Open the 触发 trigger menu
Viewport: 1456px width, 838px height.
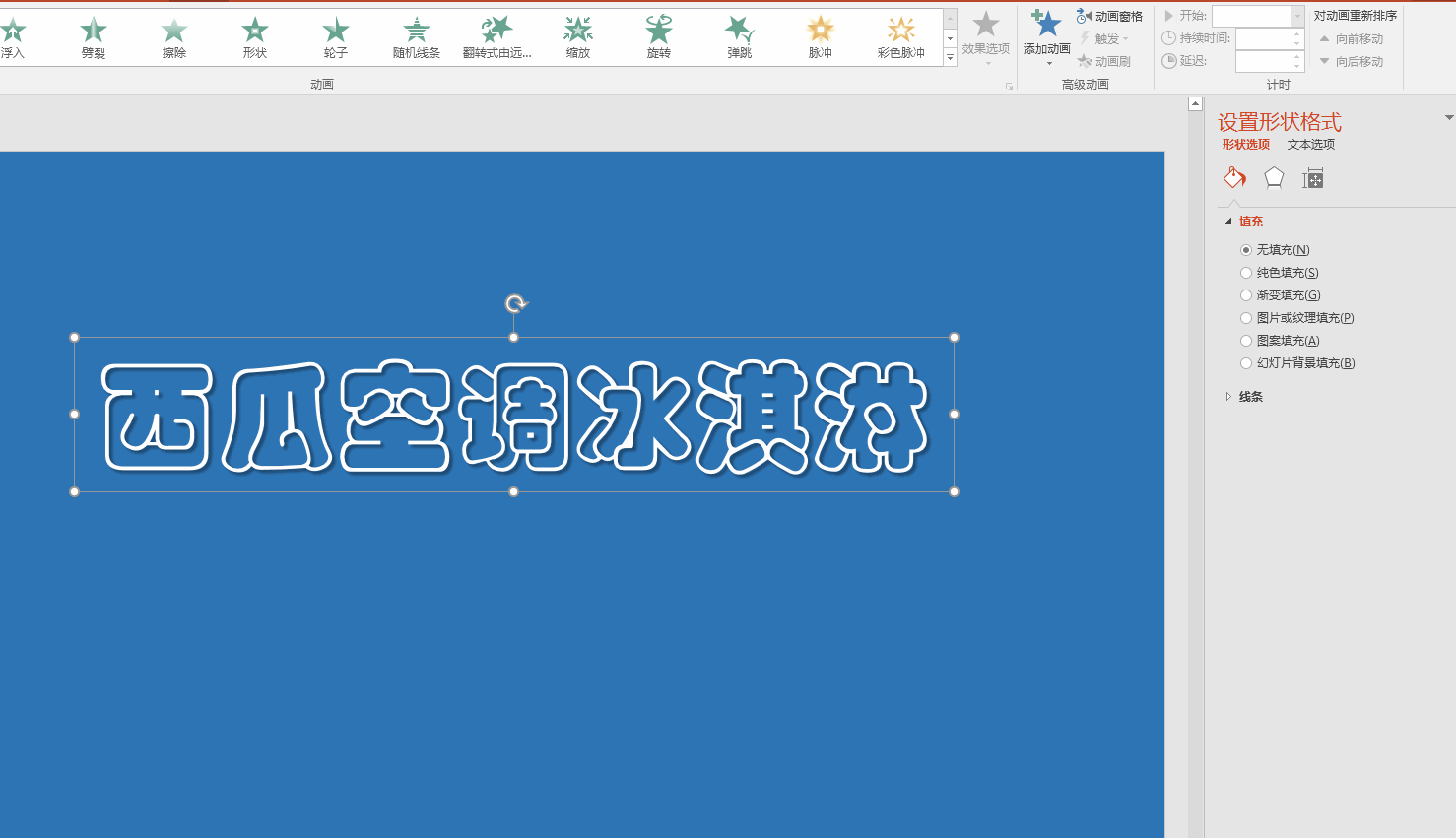tap(1104, 38)
